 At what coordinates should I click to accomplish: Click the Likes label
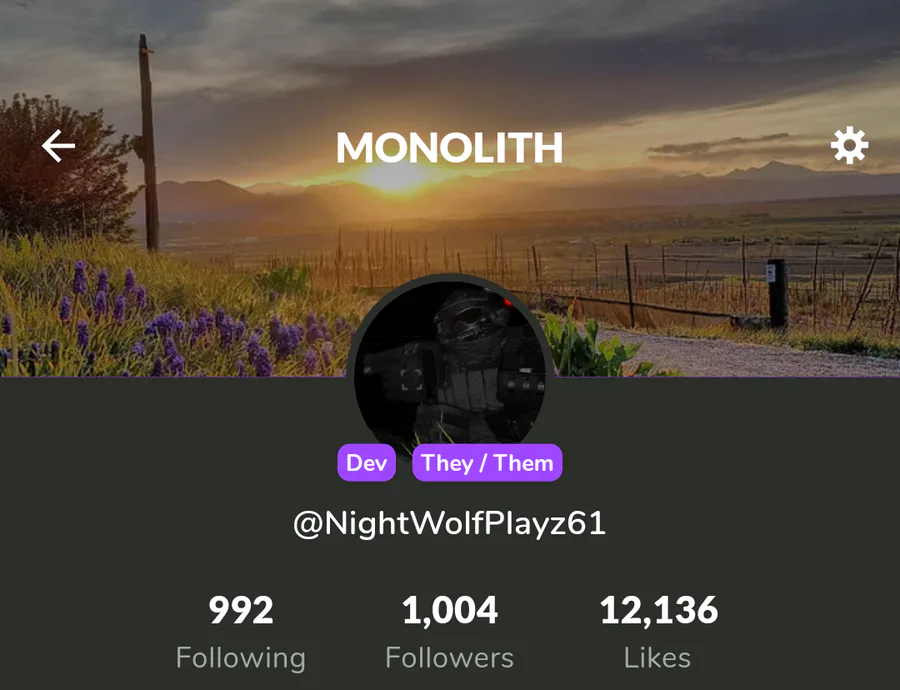[x=657, y=658]
